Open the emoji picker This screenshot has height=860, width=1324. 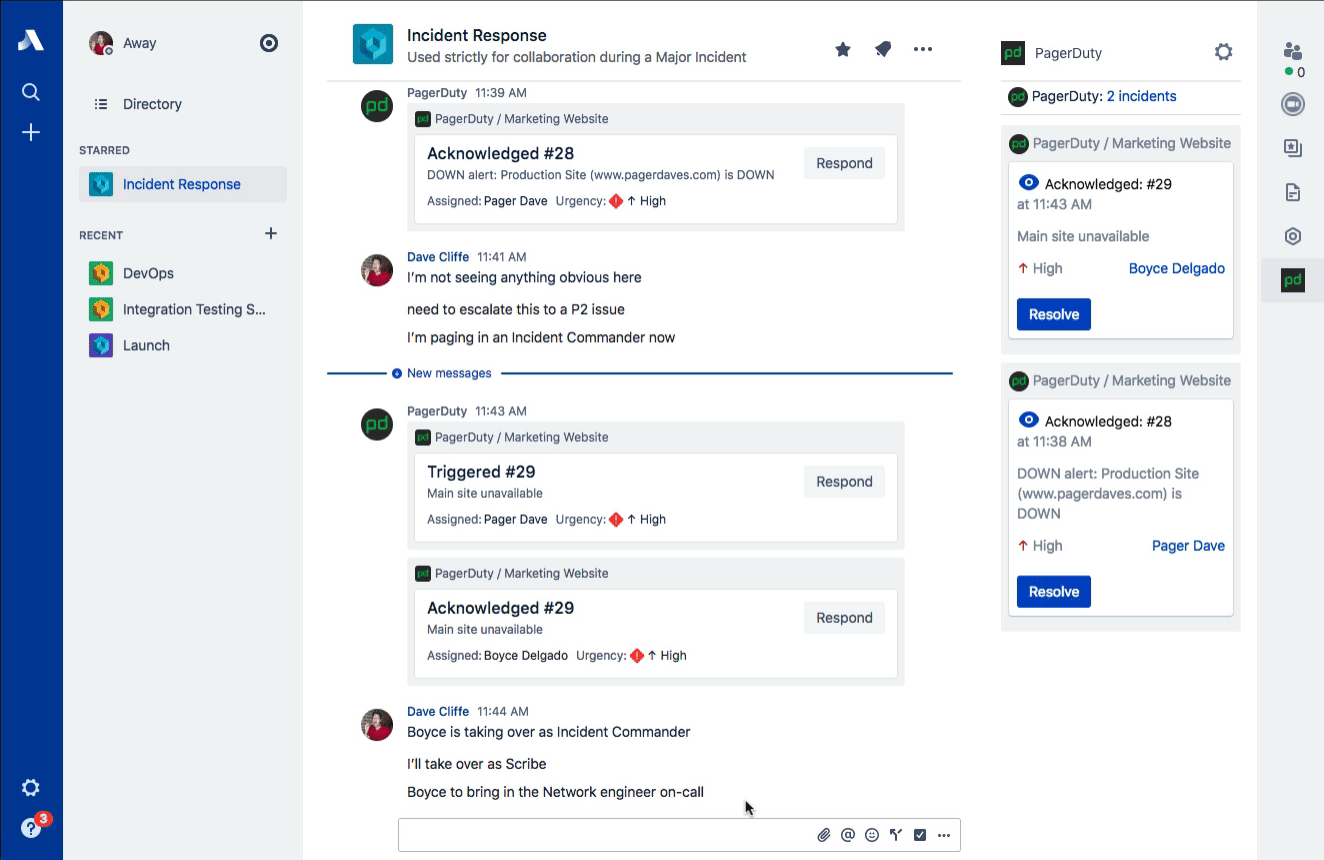point(872,835)
